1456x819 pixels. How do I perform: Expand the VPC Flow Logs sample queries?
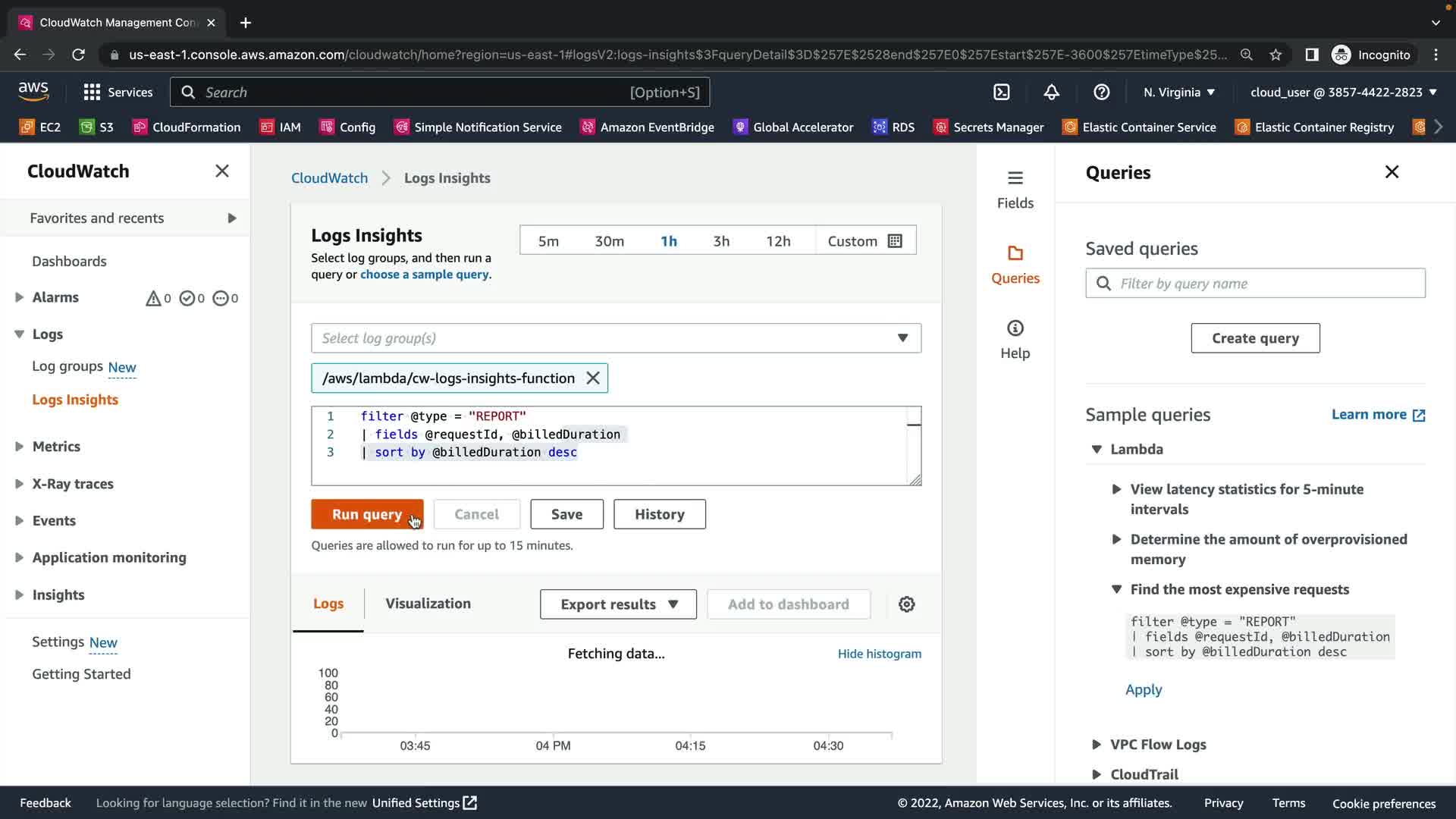(x=1157, y=744)
